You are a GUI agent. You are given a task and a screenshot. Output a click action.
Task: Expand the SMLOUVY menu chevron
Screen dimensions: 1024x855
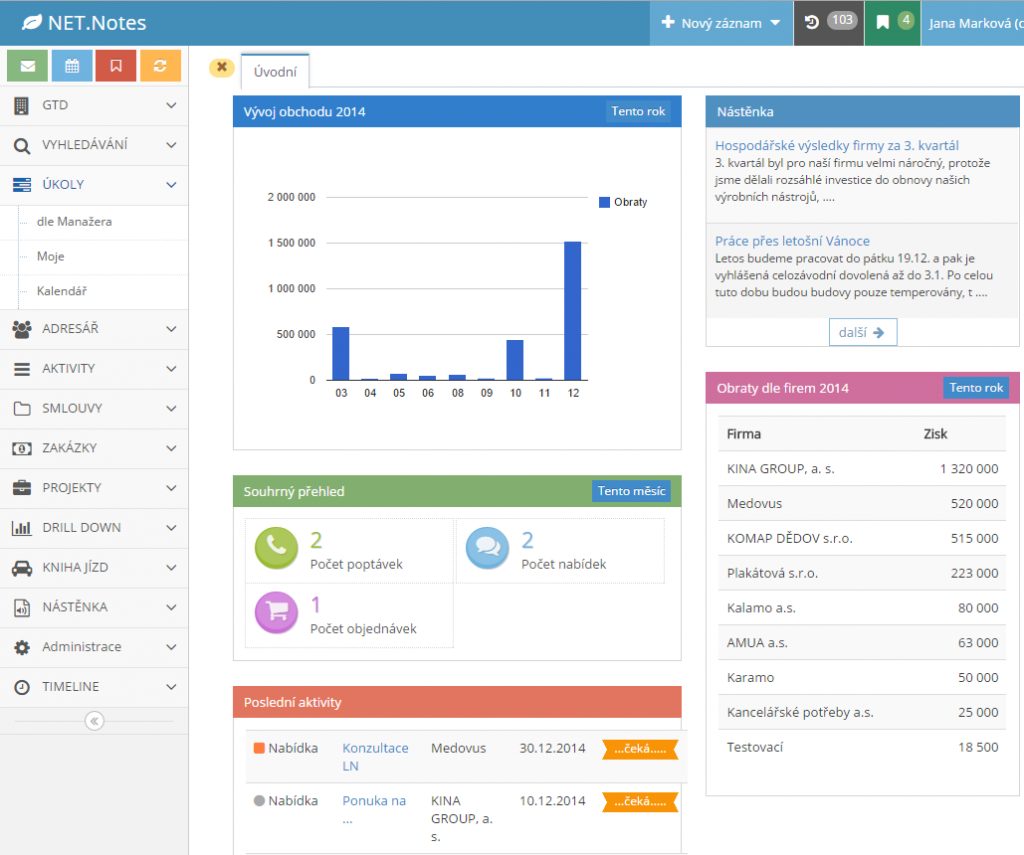coord(171,409)
